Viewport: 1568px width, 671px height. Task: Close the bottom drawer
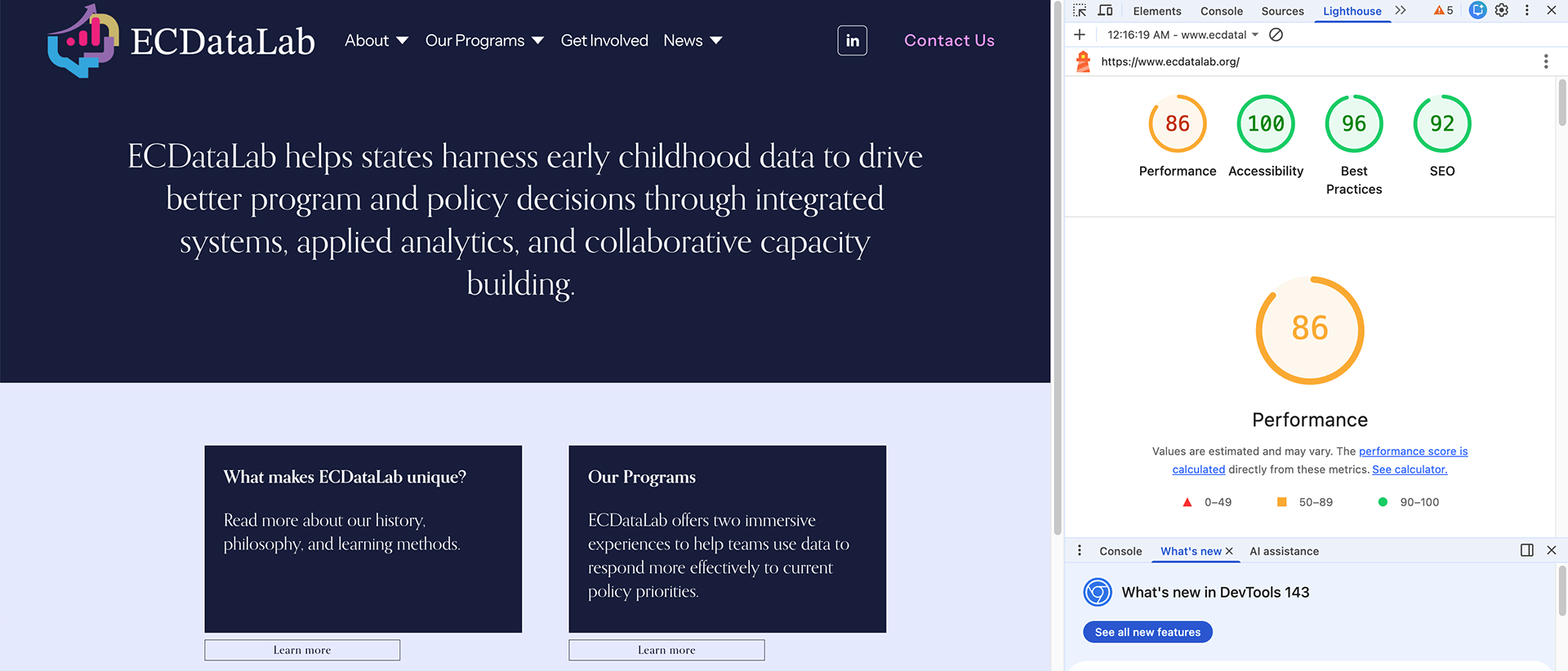click(1552, 550)
